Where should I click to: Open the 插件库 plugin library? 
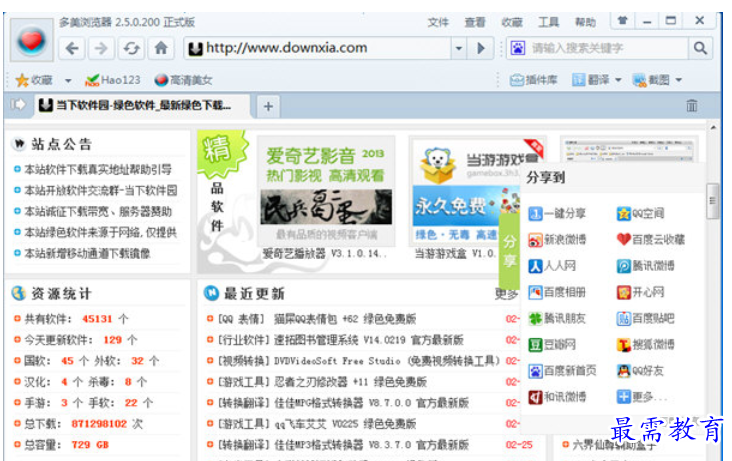click(533, 80)
